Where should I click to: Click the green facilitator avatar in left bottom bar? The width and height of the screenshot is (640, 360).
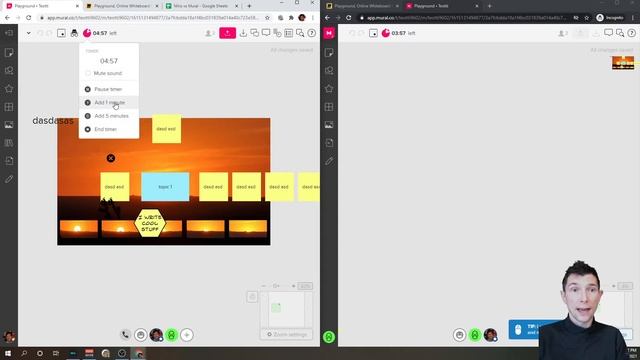[x=171, y=335]
